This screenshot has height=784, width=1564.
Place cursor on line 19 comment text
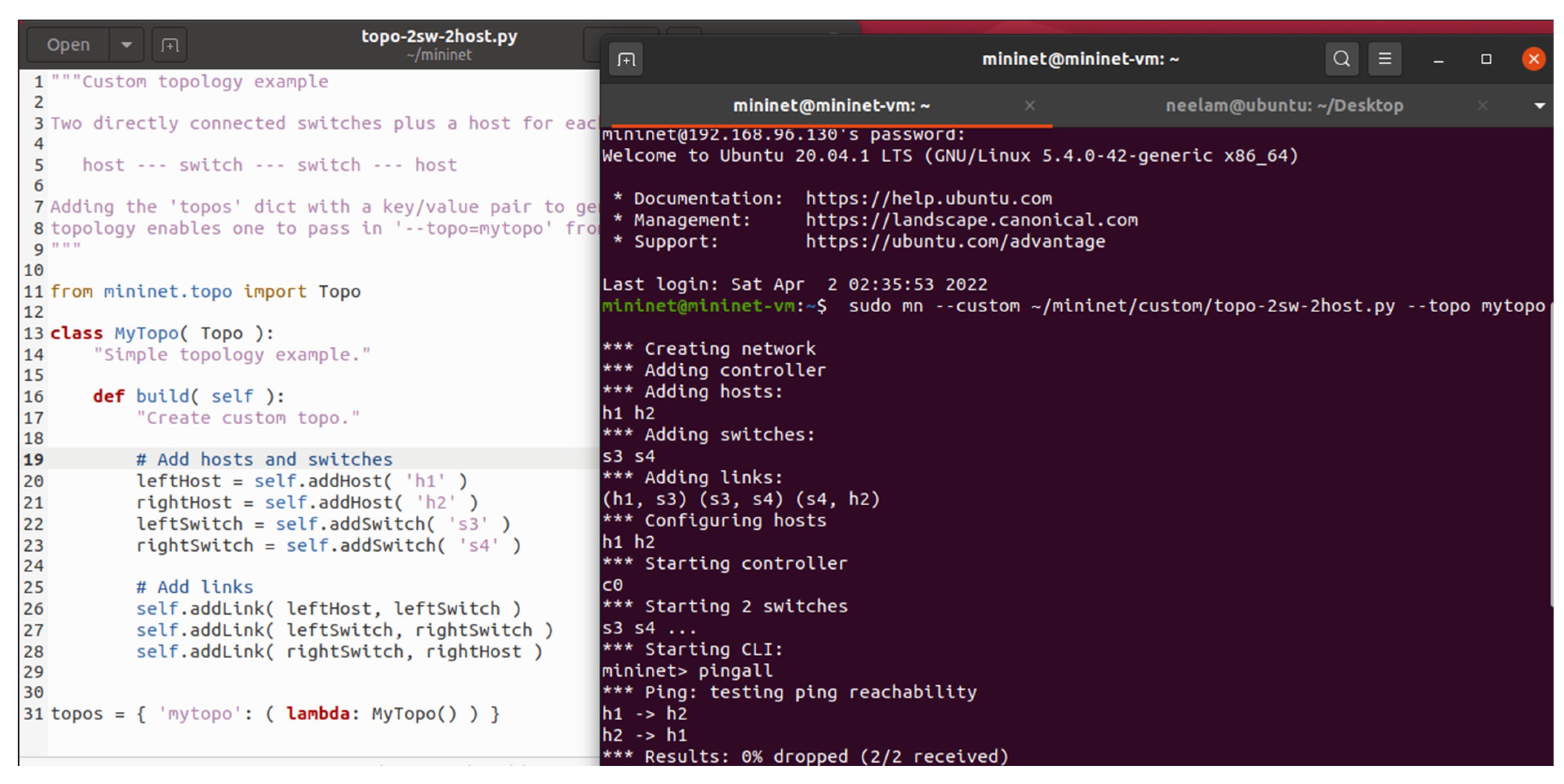click(265, 460)
